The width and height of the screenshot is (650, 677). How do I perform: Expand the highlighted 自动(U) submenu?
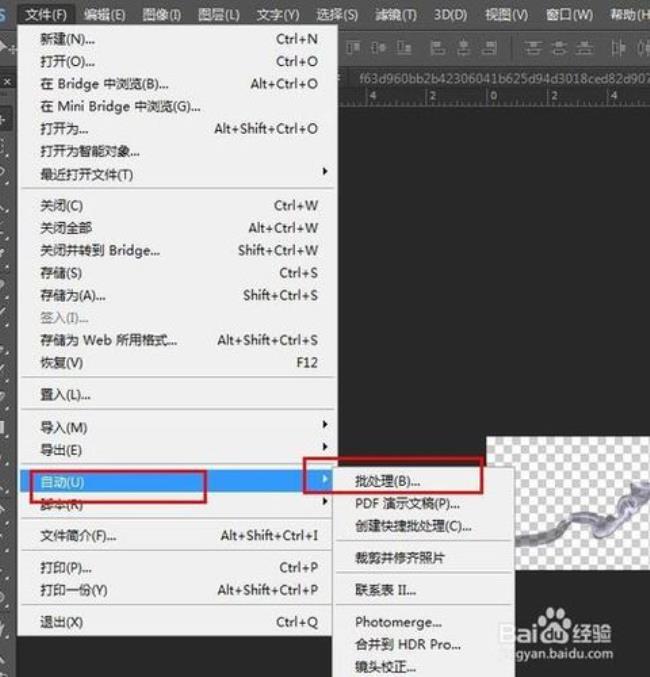(178, 481)
